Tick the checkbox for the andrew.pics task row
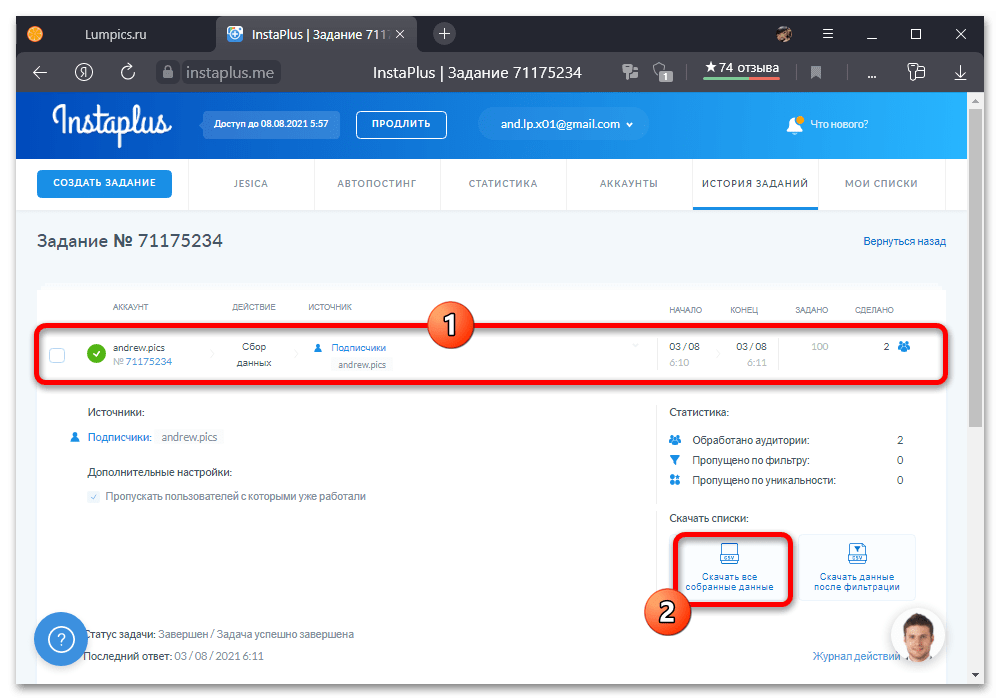1000x700 pixels. point(57,355)
